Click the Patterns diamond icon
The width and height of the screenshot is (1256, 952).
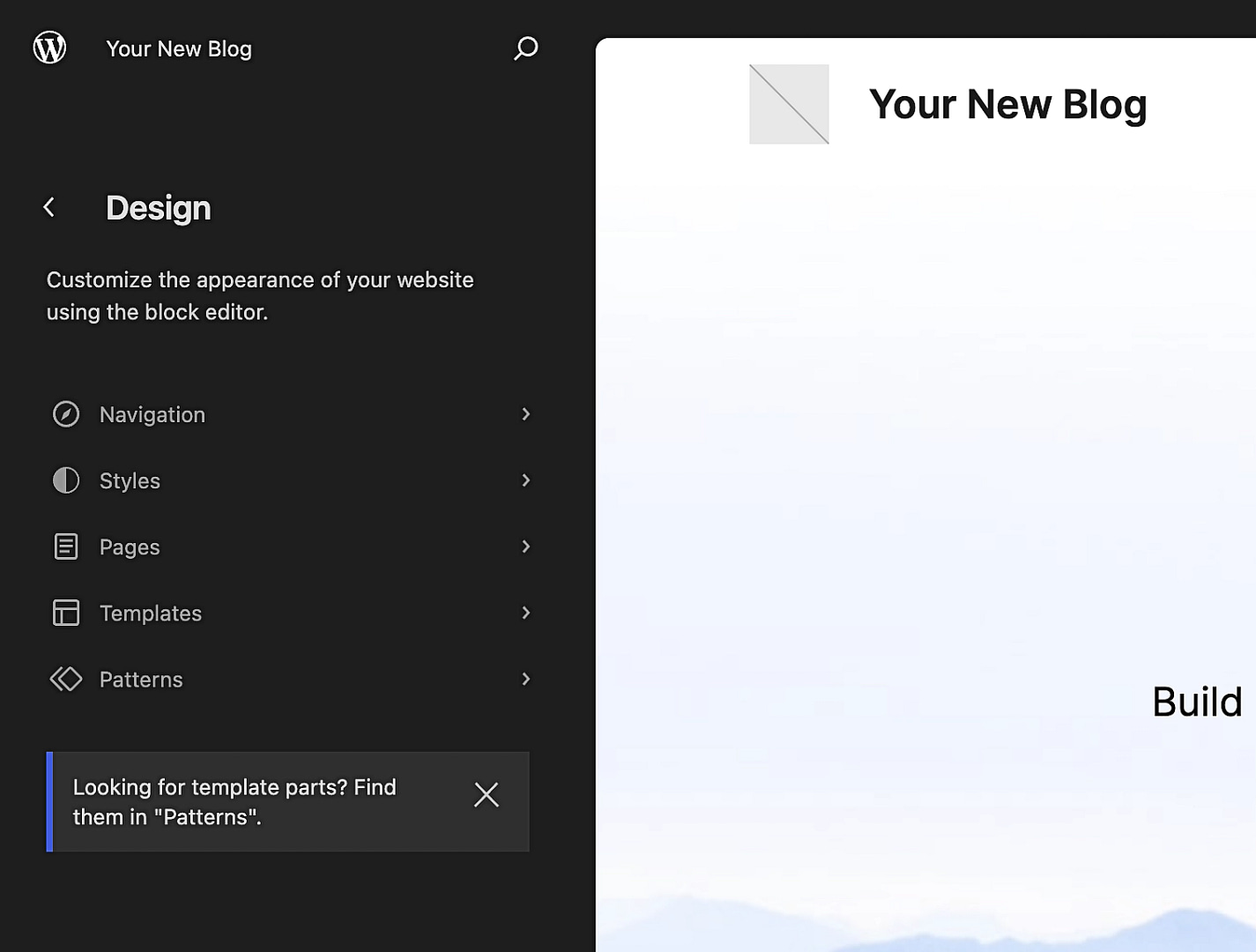pyautogui.click(x=66, y=679)
